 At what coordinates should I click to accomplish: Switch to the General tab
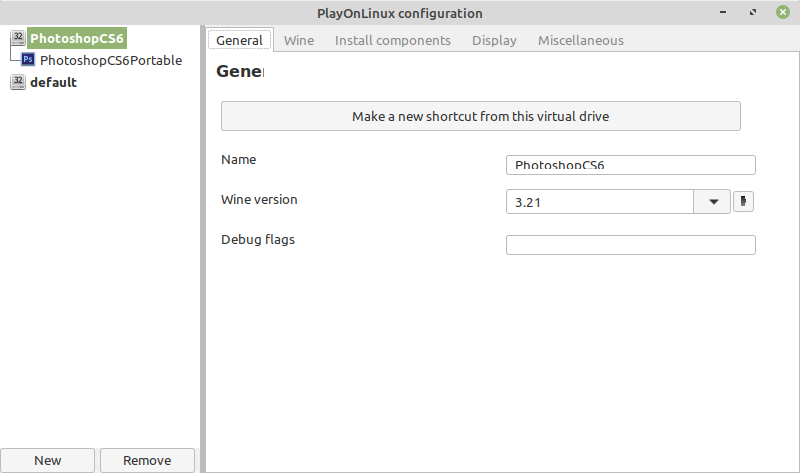[x=239, y=40]
